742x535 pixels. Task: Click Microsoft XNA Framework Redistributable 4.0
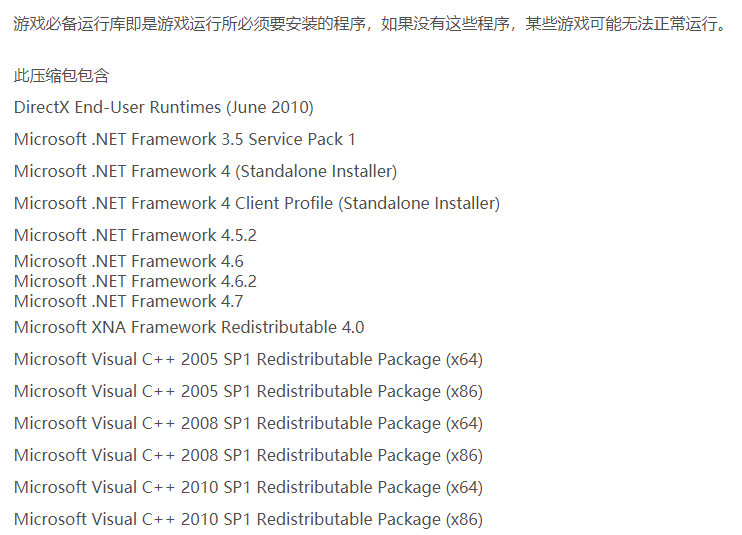tap(189, 327)
